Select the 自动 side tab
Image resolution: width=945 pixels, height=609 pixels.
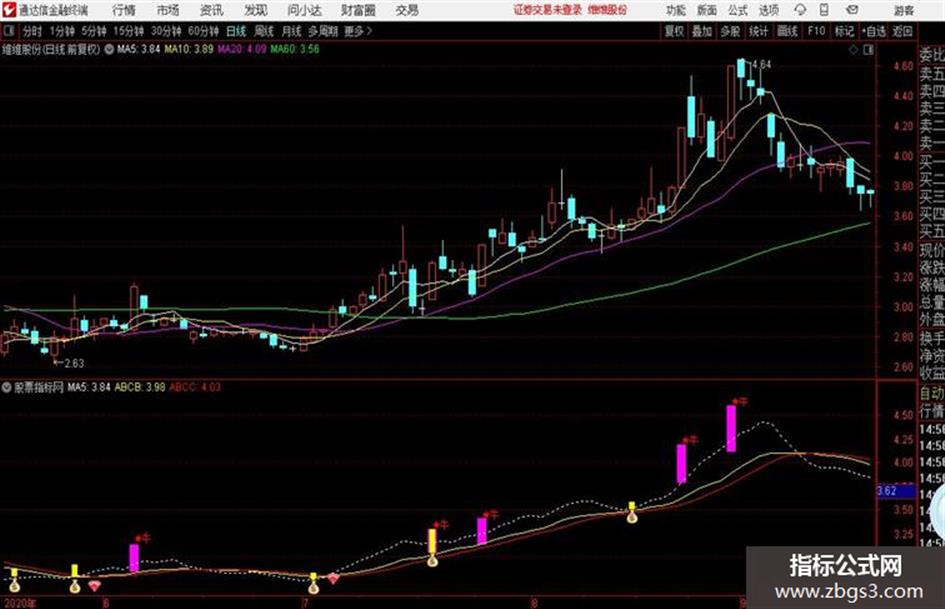click(x=932, y=394)
